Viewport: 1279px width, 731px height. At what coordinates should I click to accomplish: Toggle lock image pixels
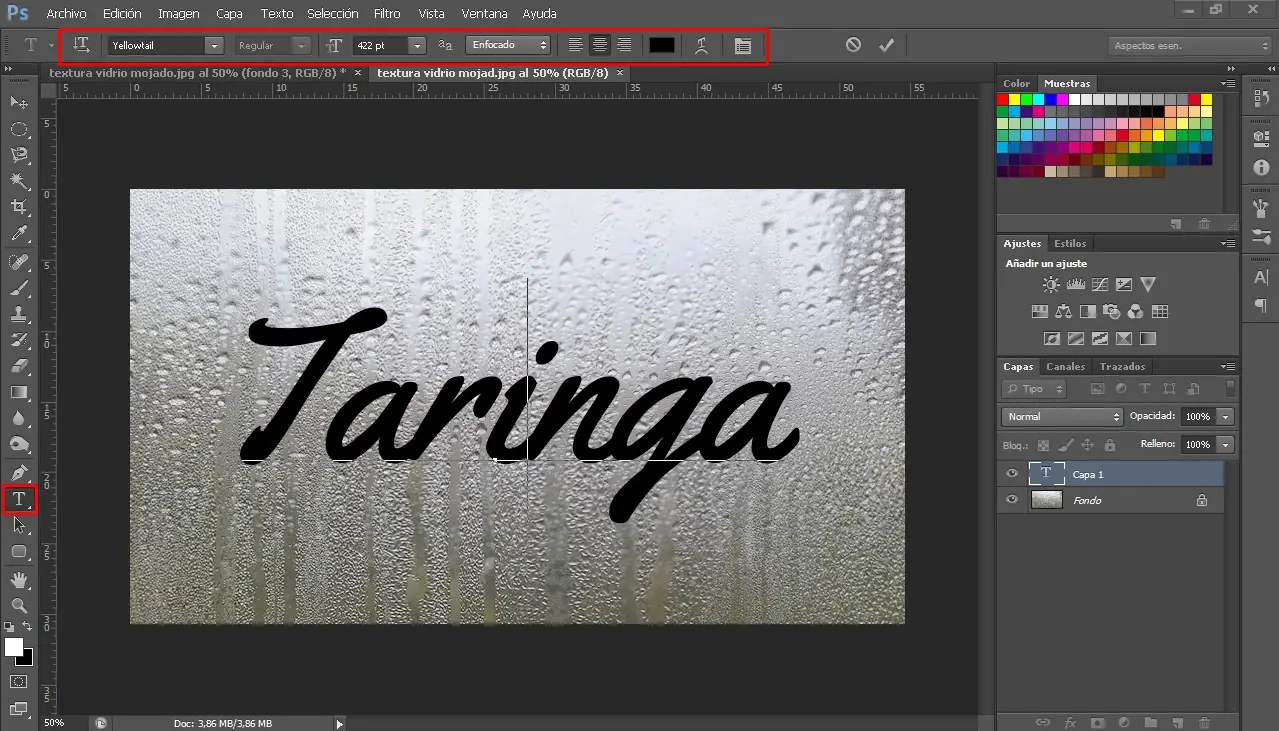click(1065, 445)
